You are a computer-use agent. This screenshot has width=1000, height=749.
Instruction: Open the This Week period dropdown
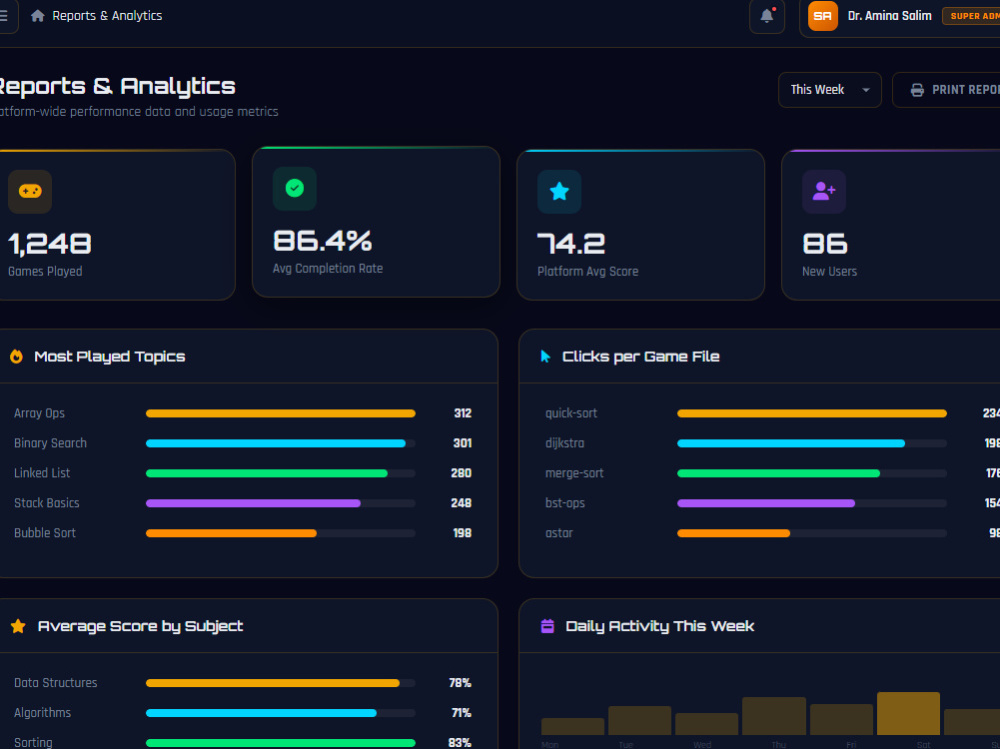(x=830, y=90)
